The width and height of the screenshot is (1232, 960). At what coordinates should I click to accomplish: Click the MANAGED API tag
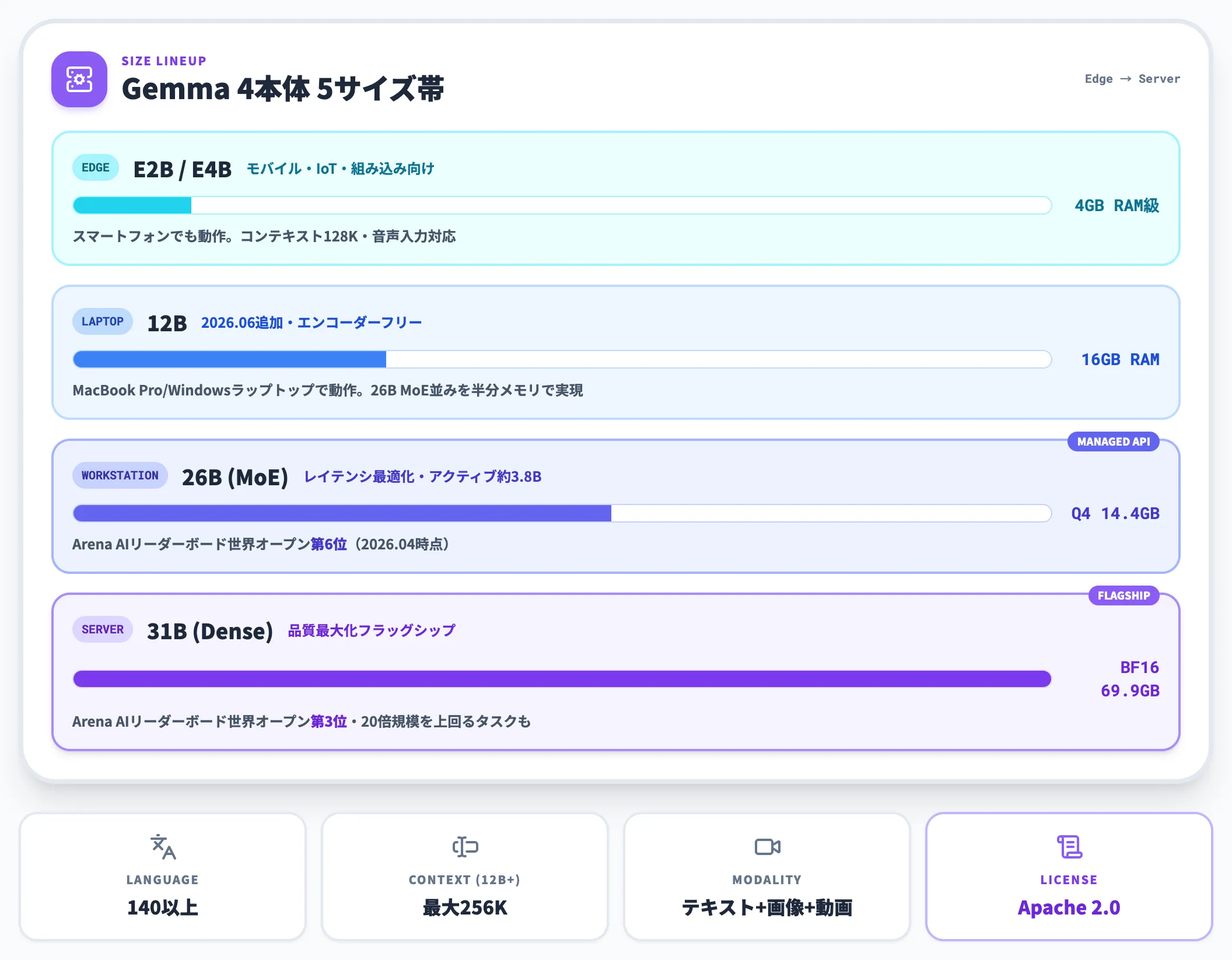1114,442
